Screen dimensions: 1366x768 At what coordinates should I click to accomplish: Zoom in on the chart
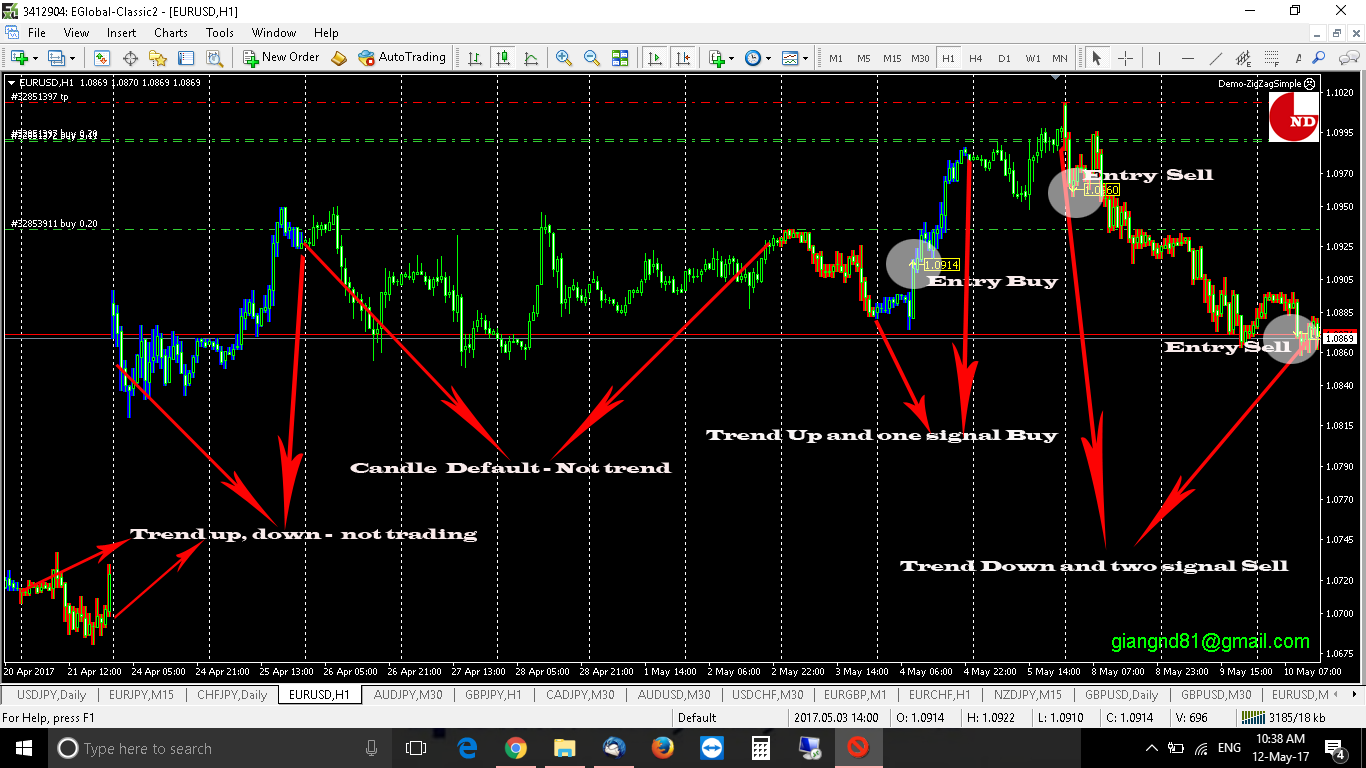coord(564,58)
